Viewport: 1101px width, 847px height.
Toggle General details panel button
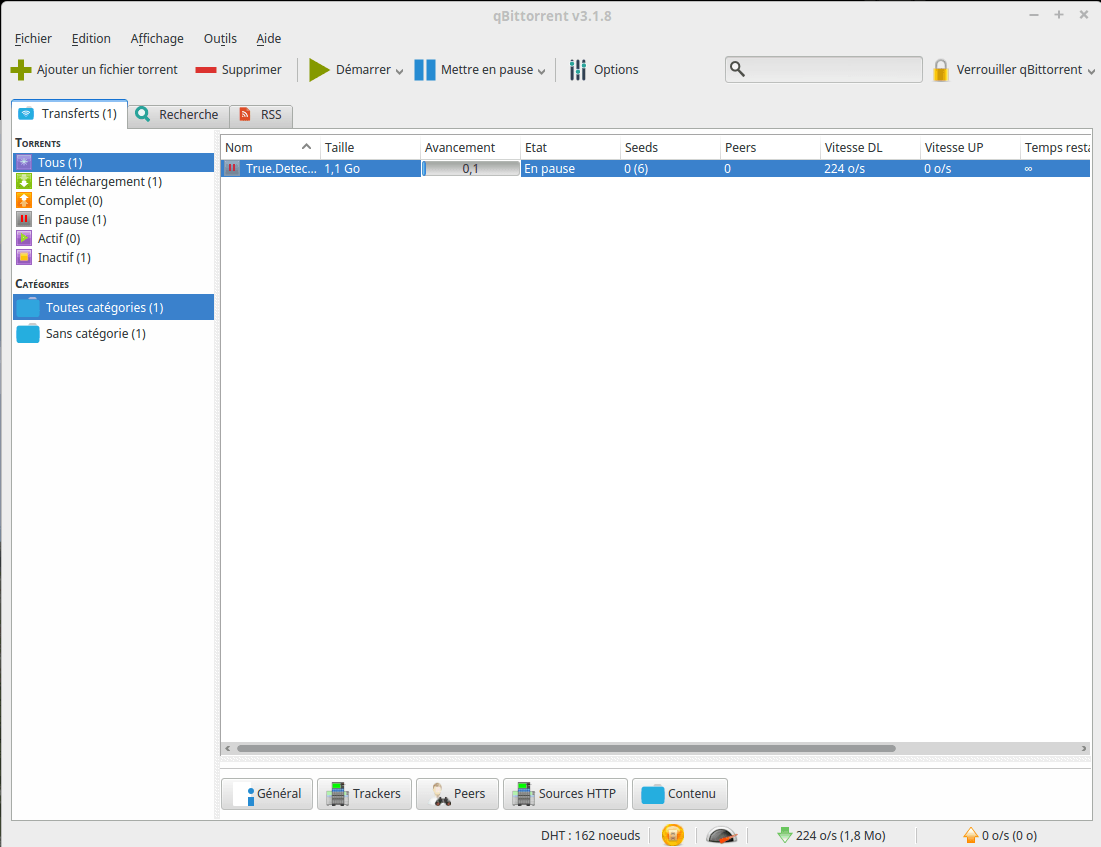click(267, 794)
